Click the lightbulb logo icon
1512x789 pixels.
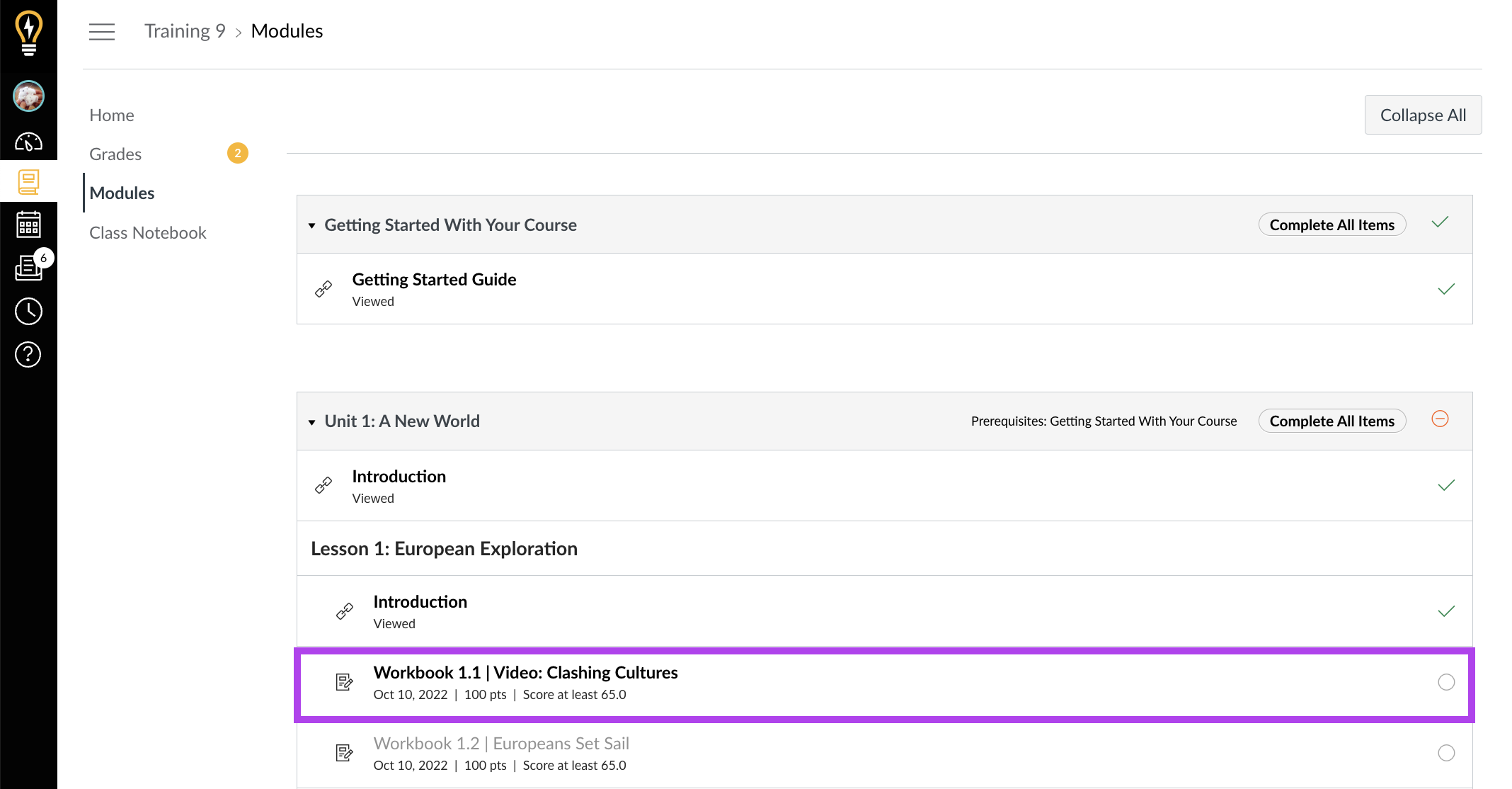pos(28,33)
